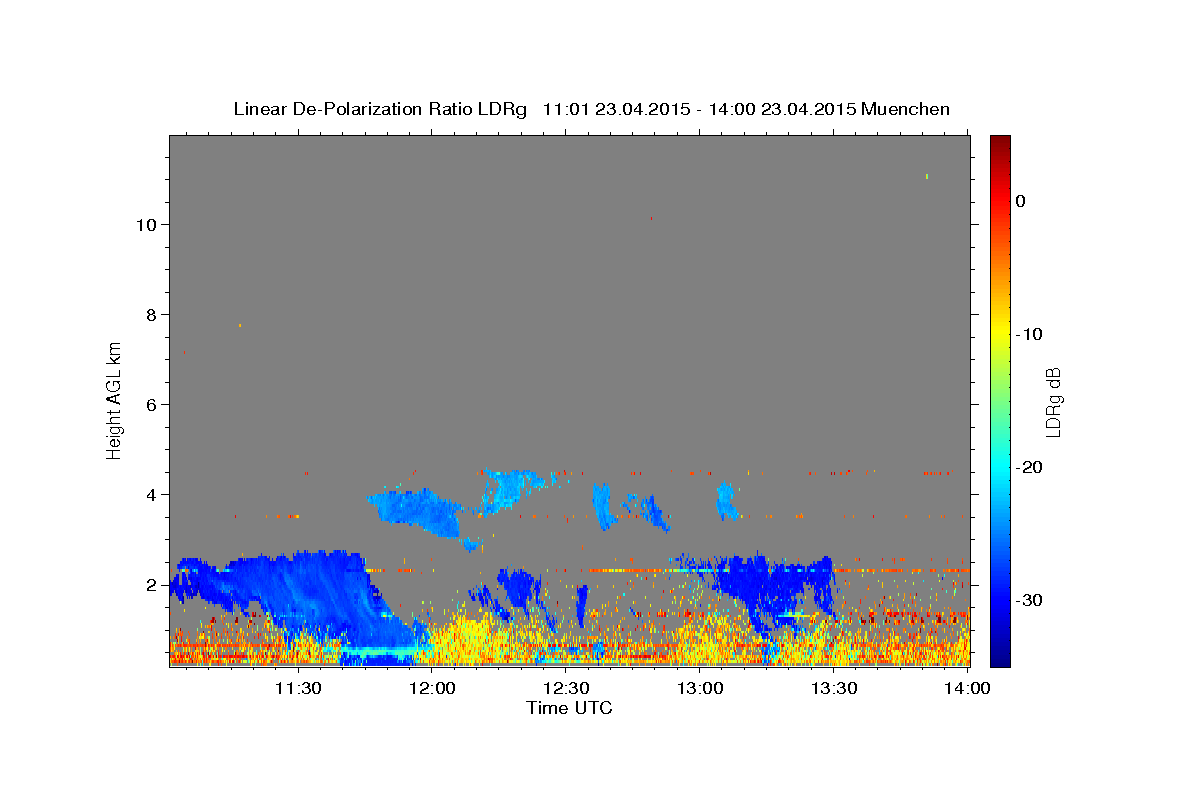Click the colorbar value 0
The image size is (1200, 800).
point(1021,201)
